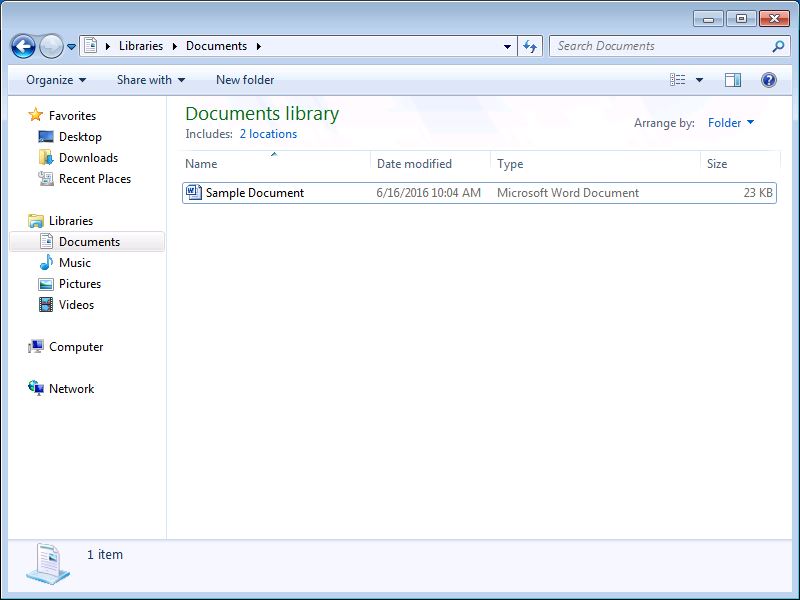Click the Favorites star icon

click(35, 114)
